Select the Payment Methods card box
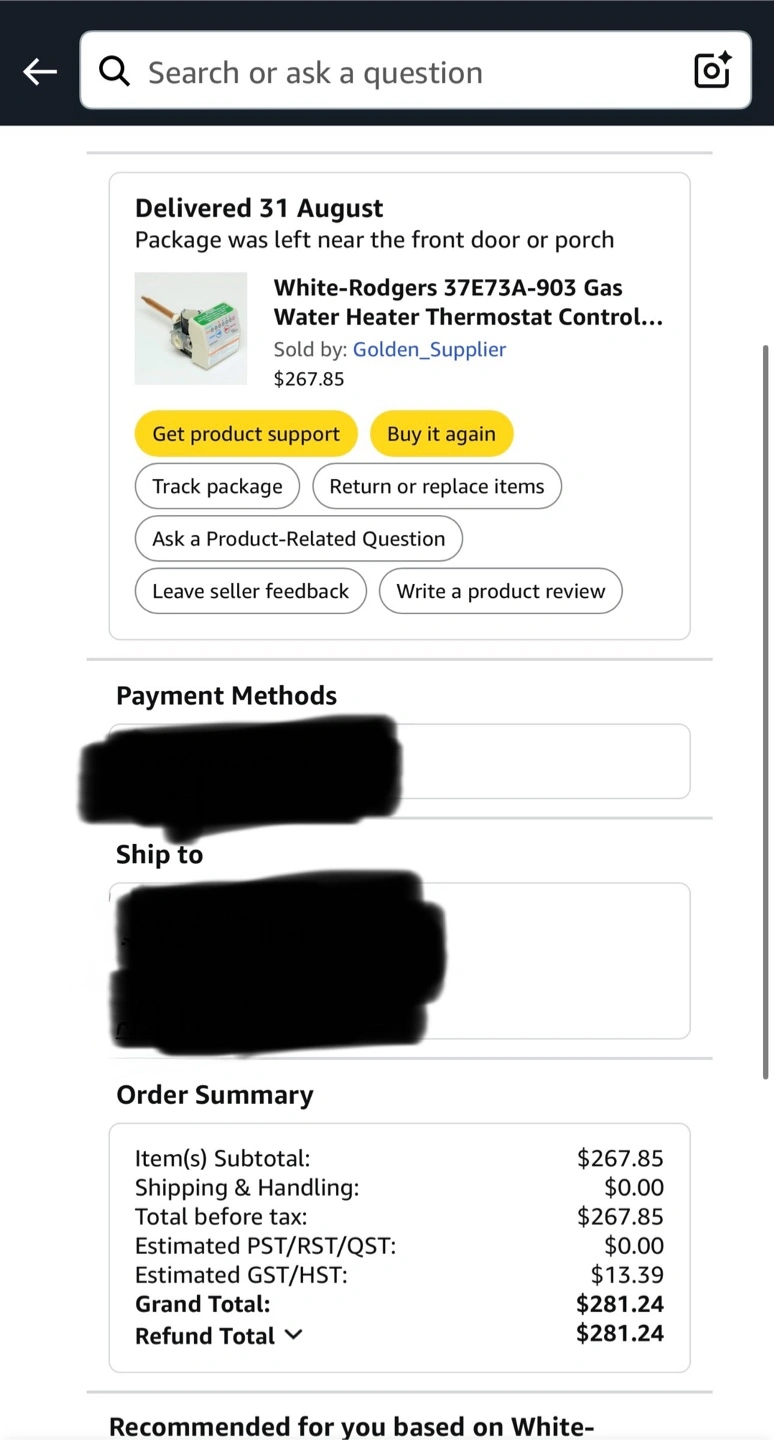Image resolution: width=774 pixels, height=1440 pixels. [x=399, y=761]
